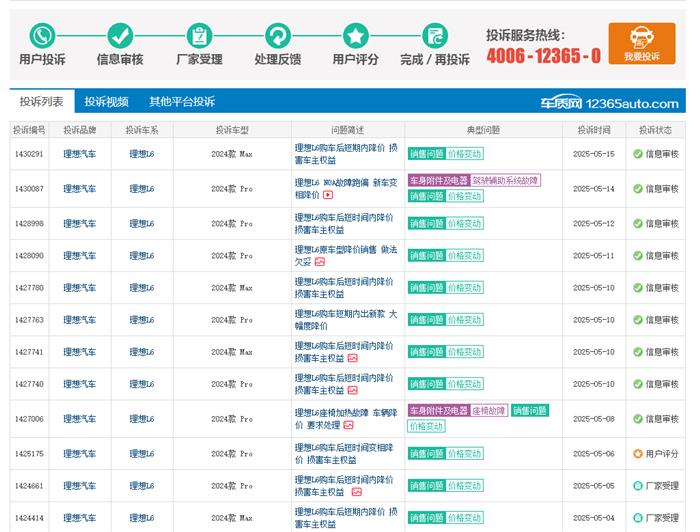This screenshot has height=532, width=700.
Task: Click 2024款 Max in row 1427741
Action: click(232, 352)
